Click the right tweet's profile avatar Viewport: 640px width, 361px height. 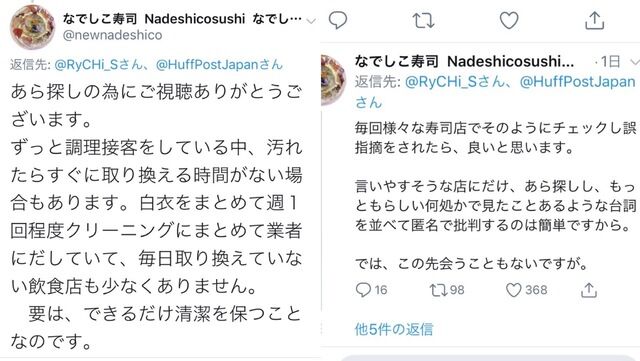tap(333, 80)
